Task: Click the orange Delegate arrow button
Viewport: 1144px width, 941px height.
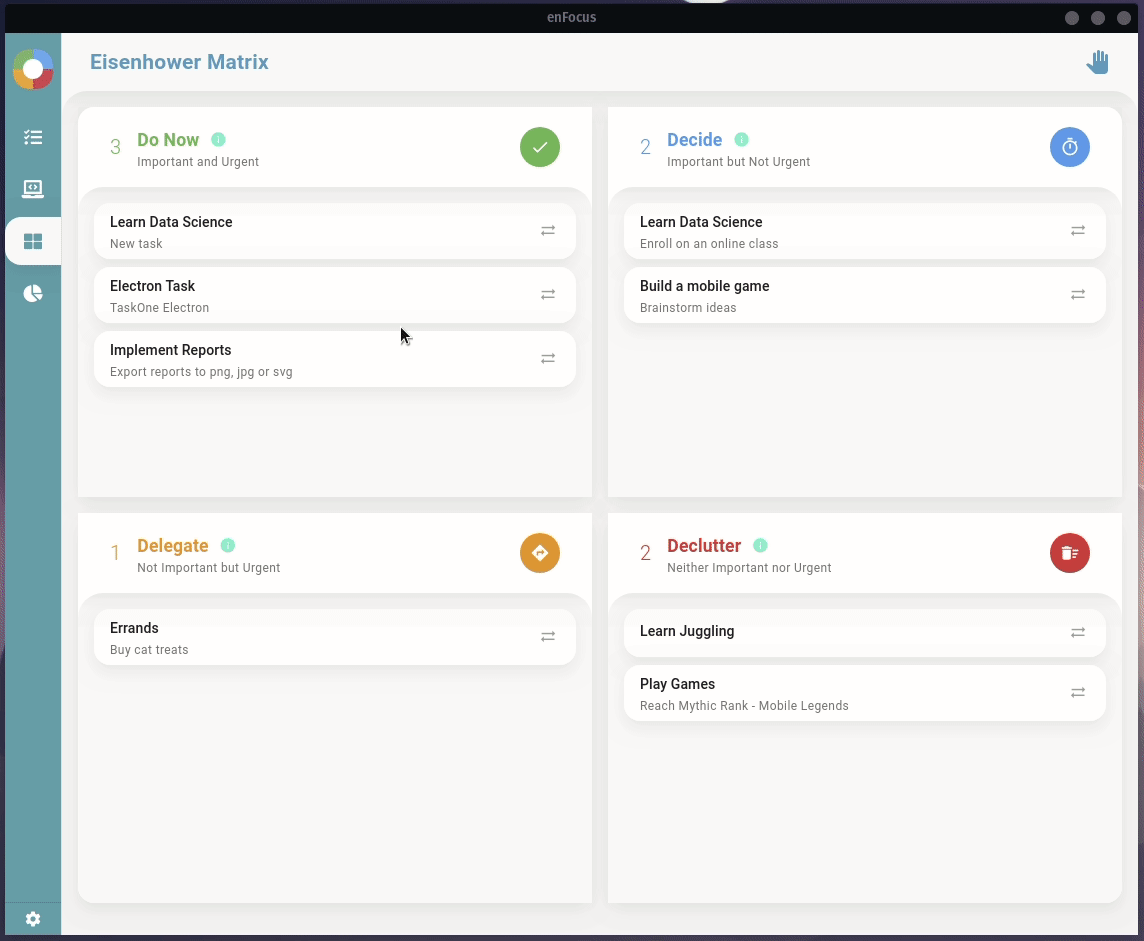Action: click(x=540, y=553)
